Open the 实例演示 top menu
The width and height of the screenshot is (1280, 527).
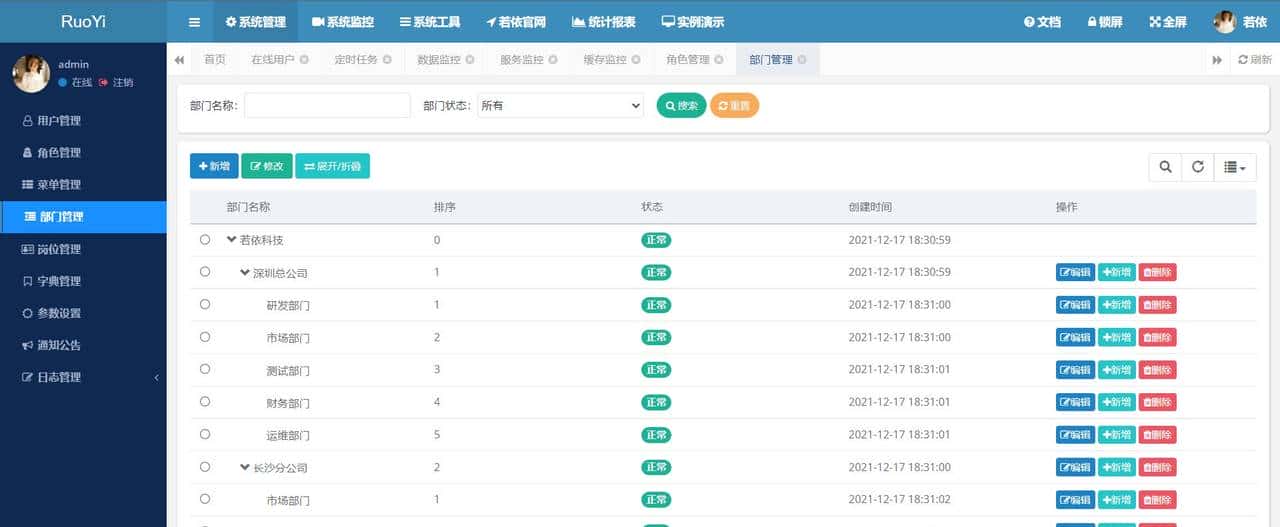[x=692, y=22]
